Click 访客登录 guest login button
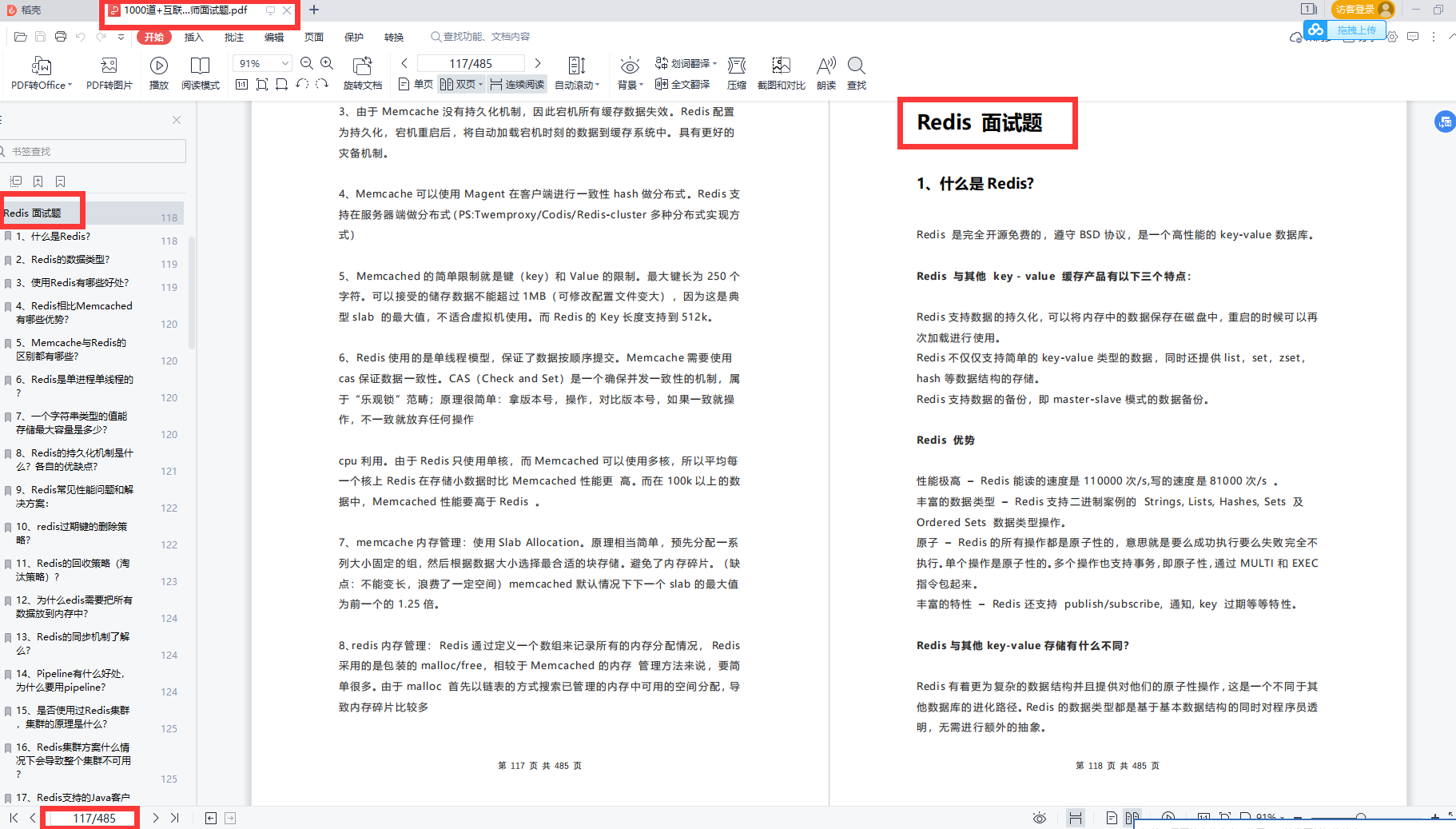The height and width of the screenshot is (829, 1456). click(x=1363, y=10)
